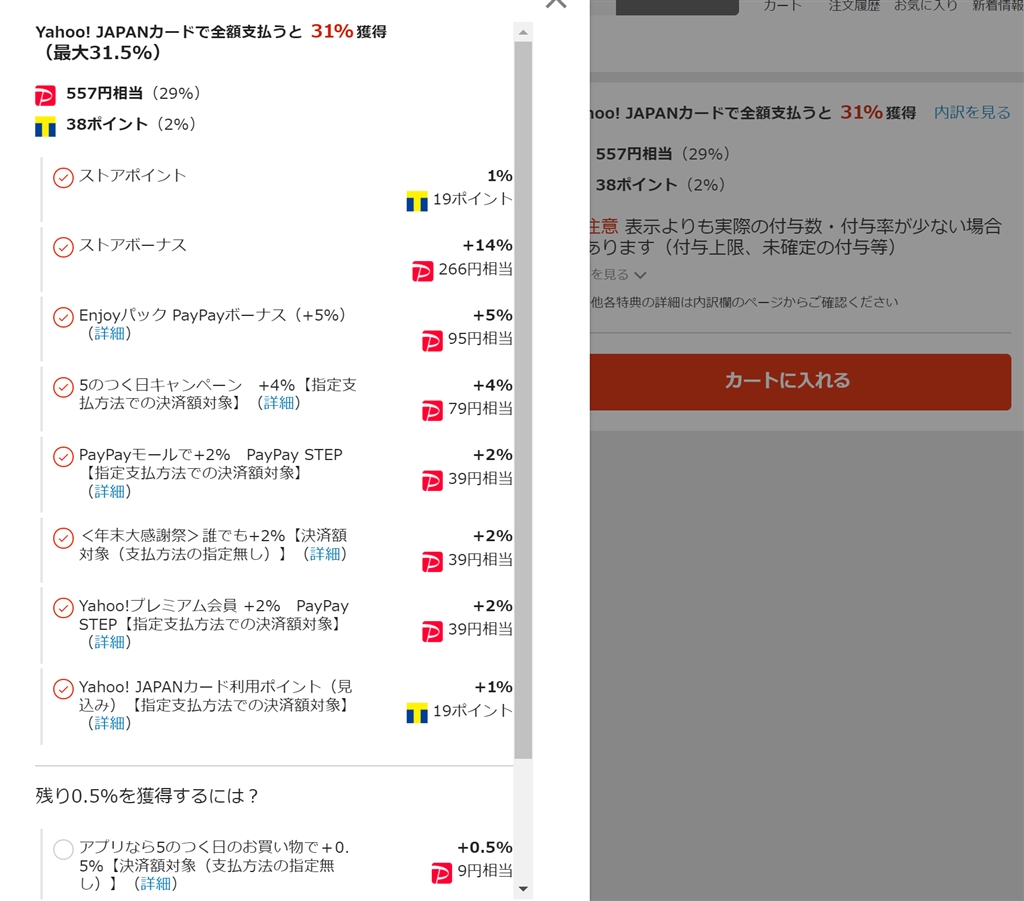The height and width of the screenshot is (901, 1024).
Task: Toggle ストアポイント check mark
Action: (63, 177)
